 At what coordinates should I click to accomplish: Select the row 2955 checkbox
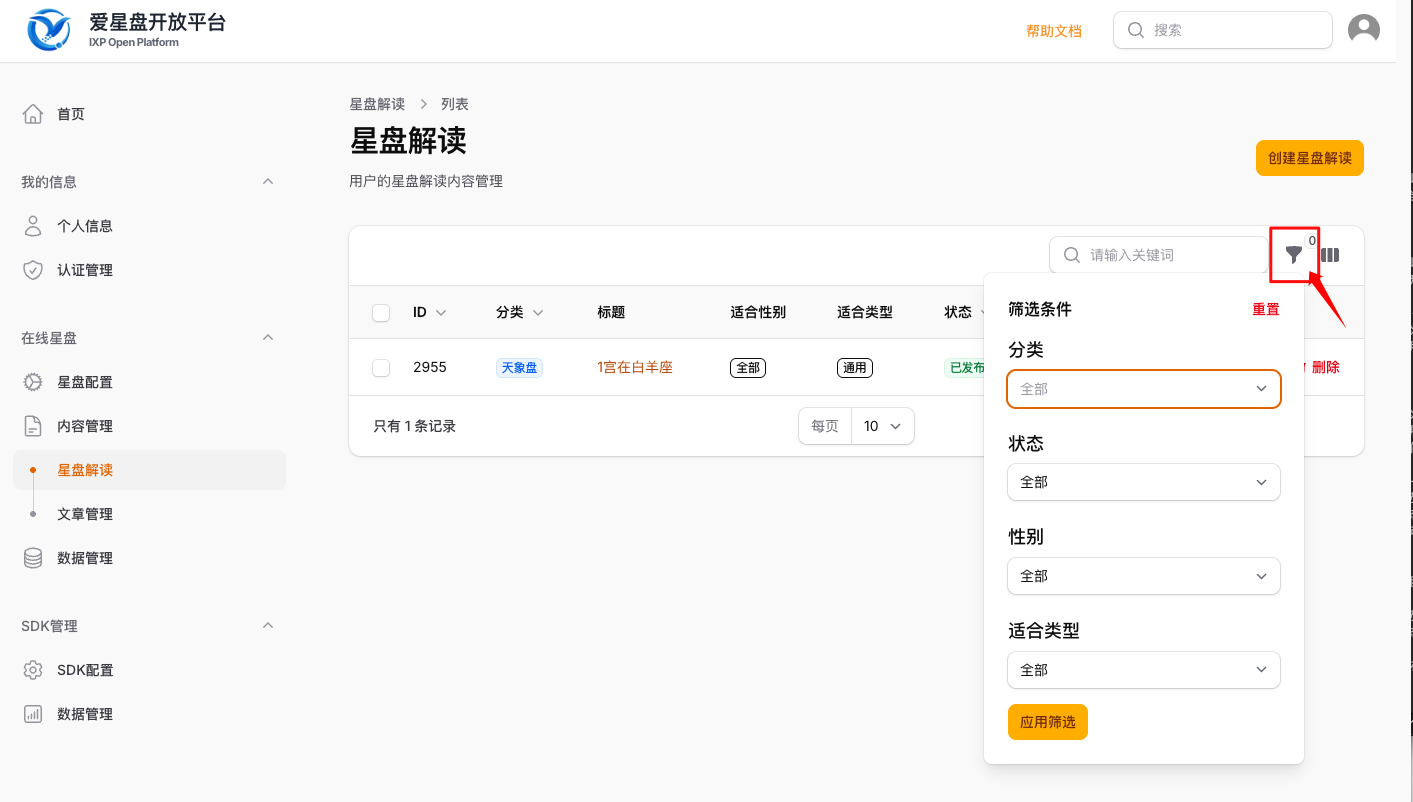pos(381,368)
